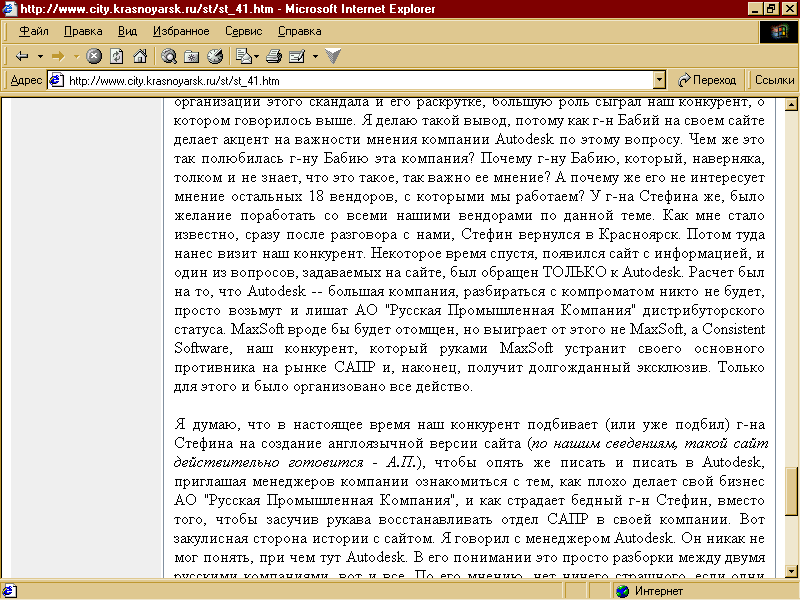Open the Вид menu
Image resolution: width=800 pixels, height=600 pixels.
(128, 32)
